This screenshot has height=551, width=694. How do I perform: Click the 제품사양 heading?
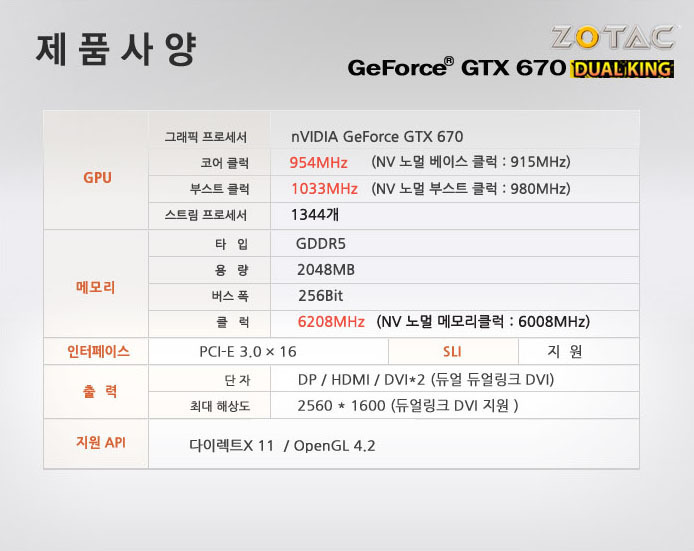(116, 50)
